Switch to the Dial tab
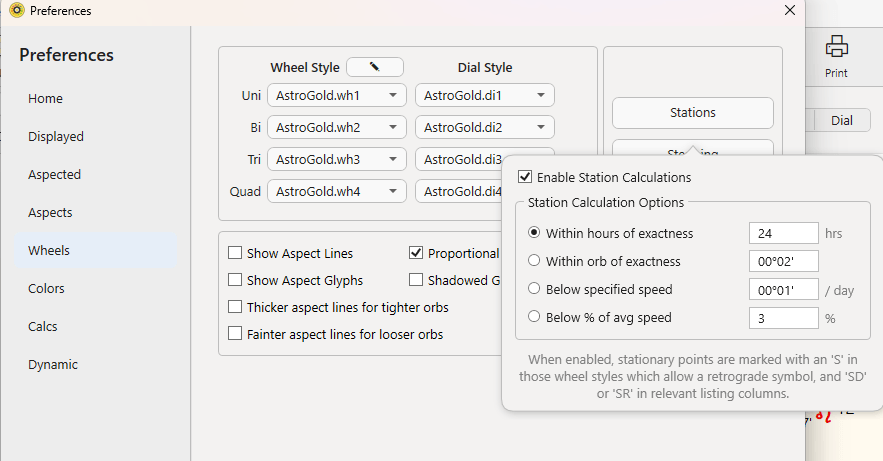Screen dimensions: 883x461 click(842, 120)
